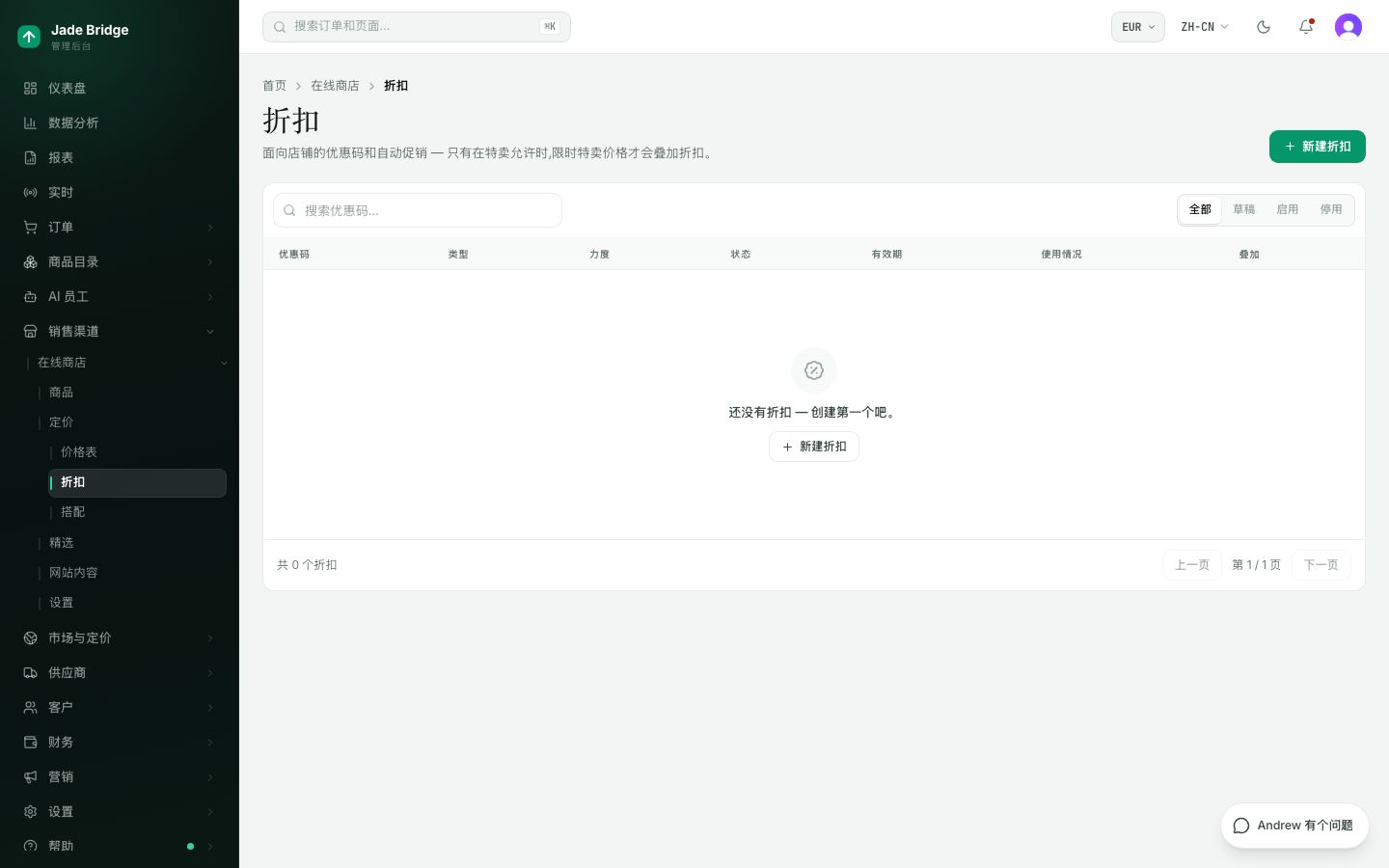Expand the 订单 sidebar section chevron
1389x868 pixels.
pos(210,228)
